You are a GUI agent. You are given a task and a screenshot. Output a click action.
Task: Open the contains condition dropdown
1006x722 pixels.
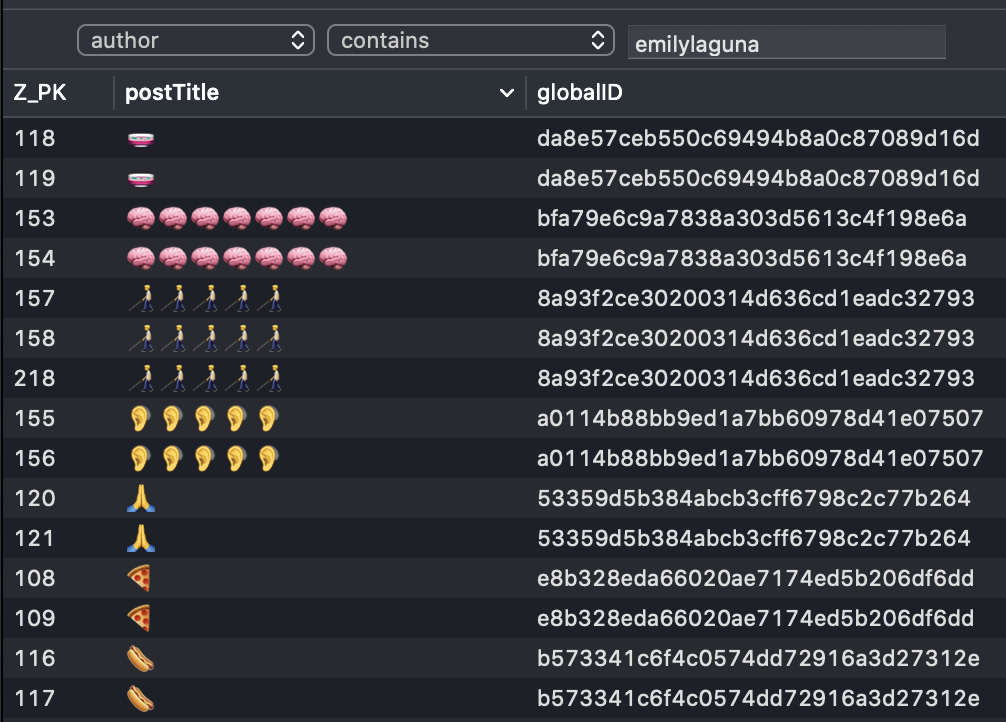coord(470,40)
